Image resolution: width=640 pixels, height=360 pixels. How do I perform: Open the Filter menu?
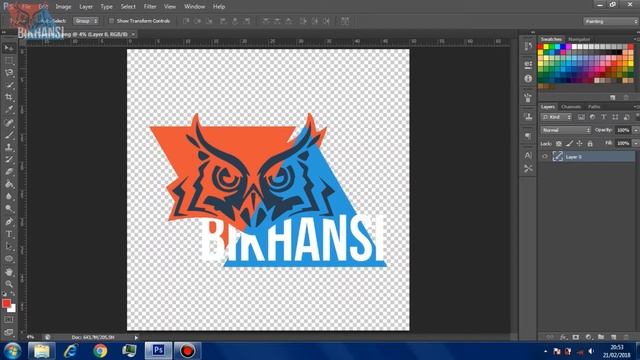click(150, 7)
